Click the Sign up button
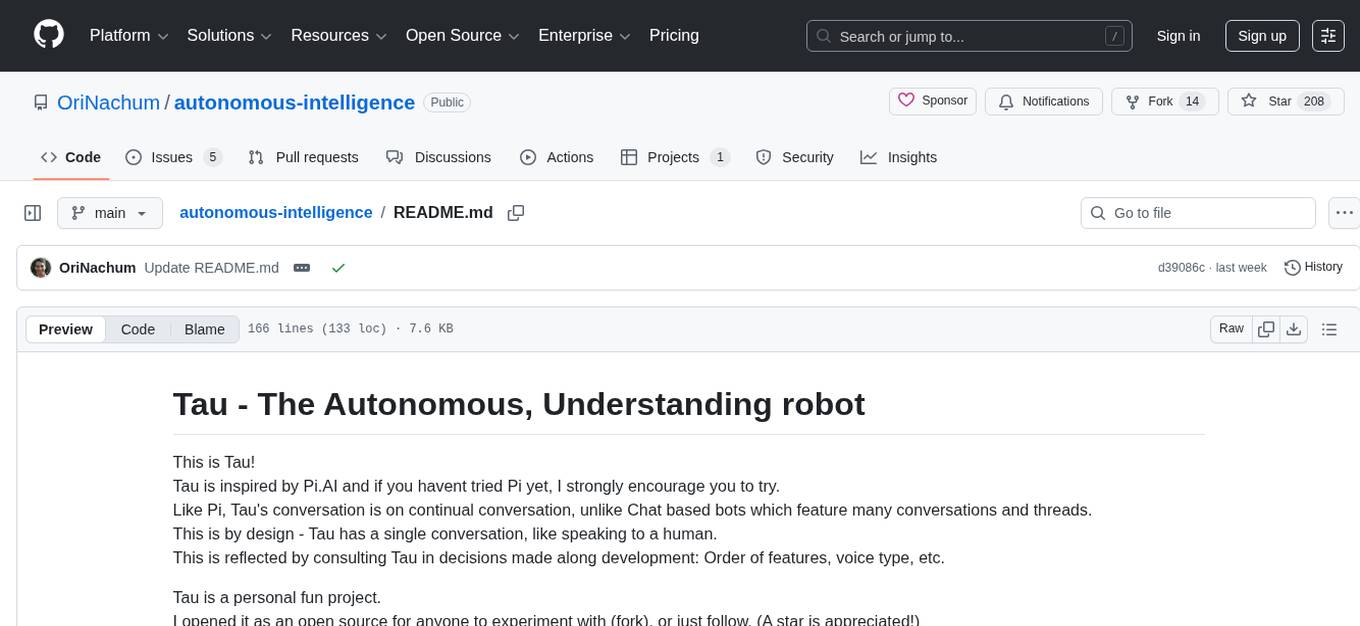The image size is (1360, 626). pos(1261,35)
